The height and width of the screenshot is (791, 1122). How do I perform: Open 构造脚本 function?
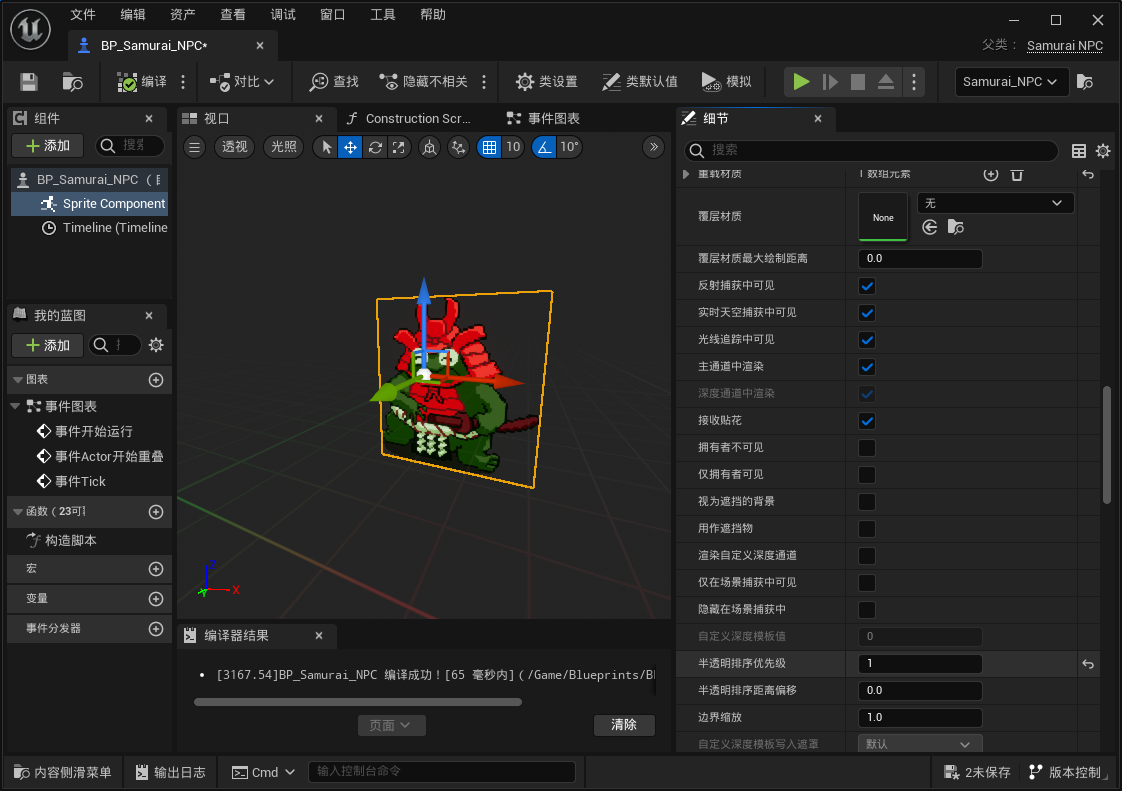tap(70, 540)
